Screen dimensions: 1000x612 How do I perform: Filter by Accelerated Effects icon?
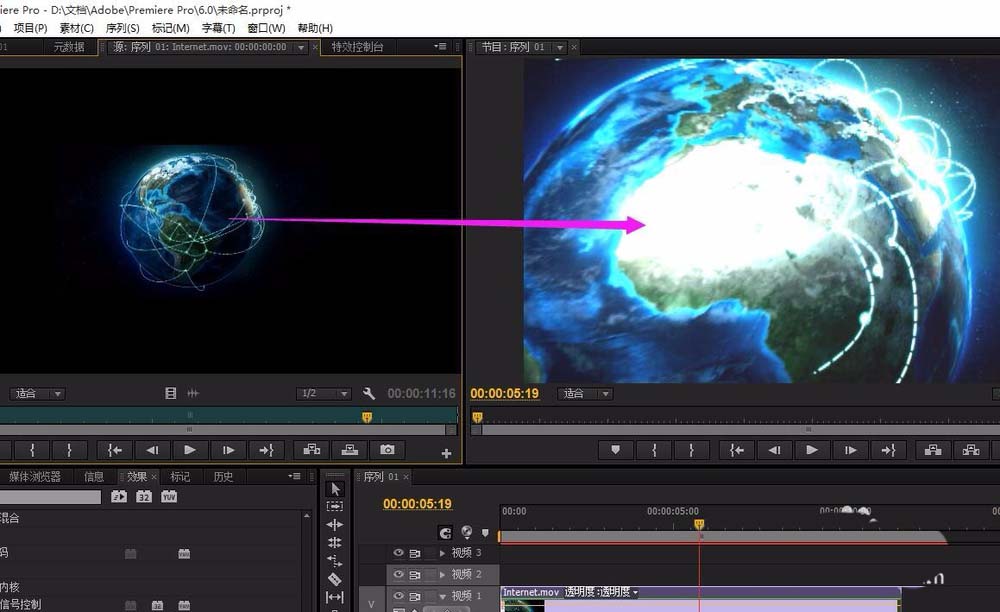(x=119, y=497)
